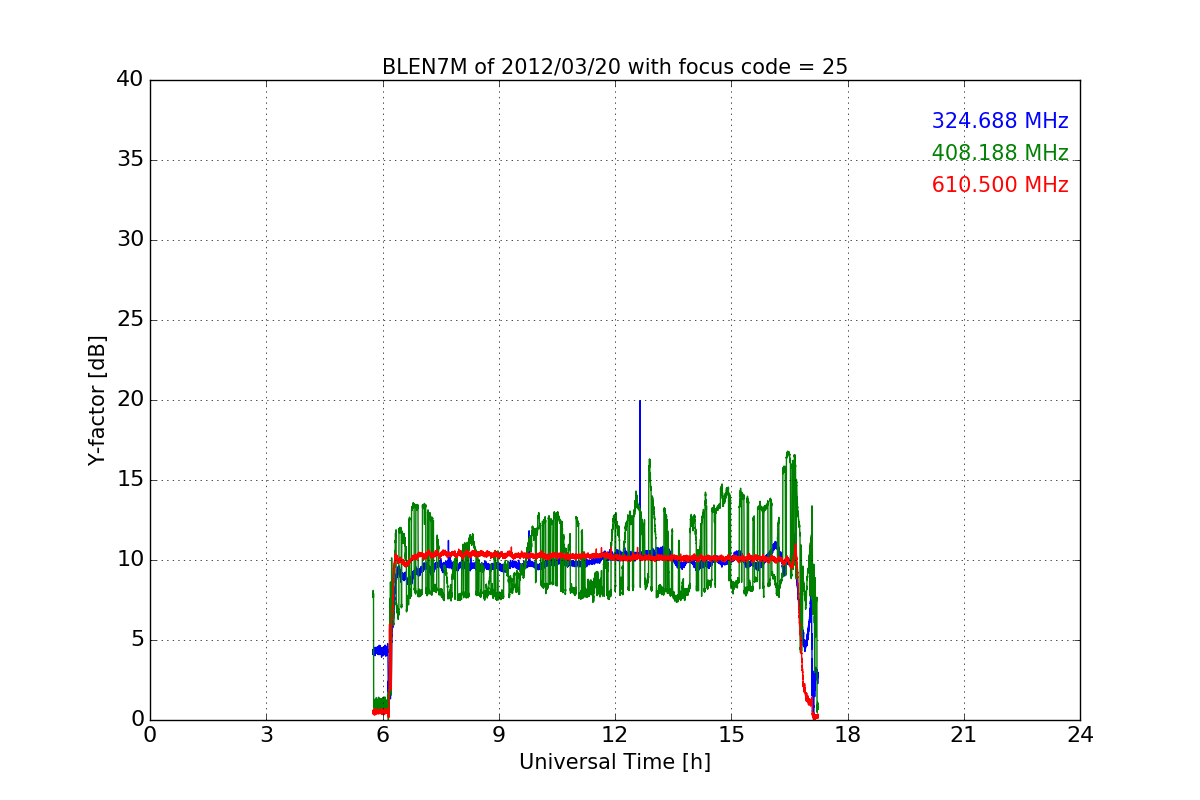Click the x-axis tick label "3"
The width and height of the screenshot is (1200, 800).
click(266, 735)
